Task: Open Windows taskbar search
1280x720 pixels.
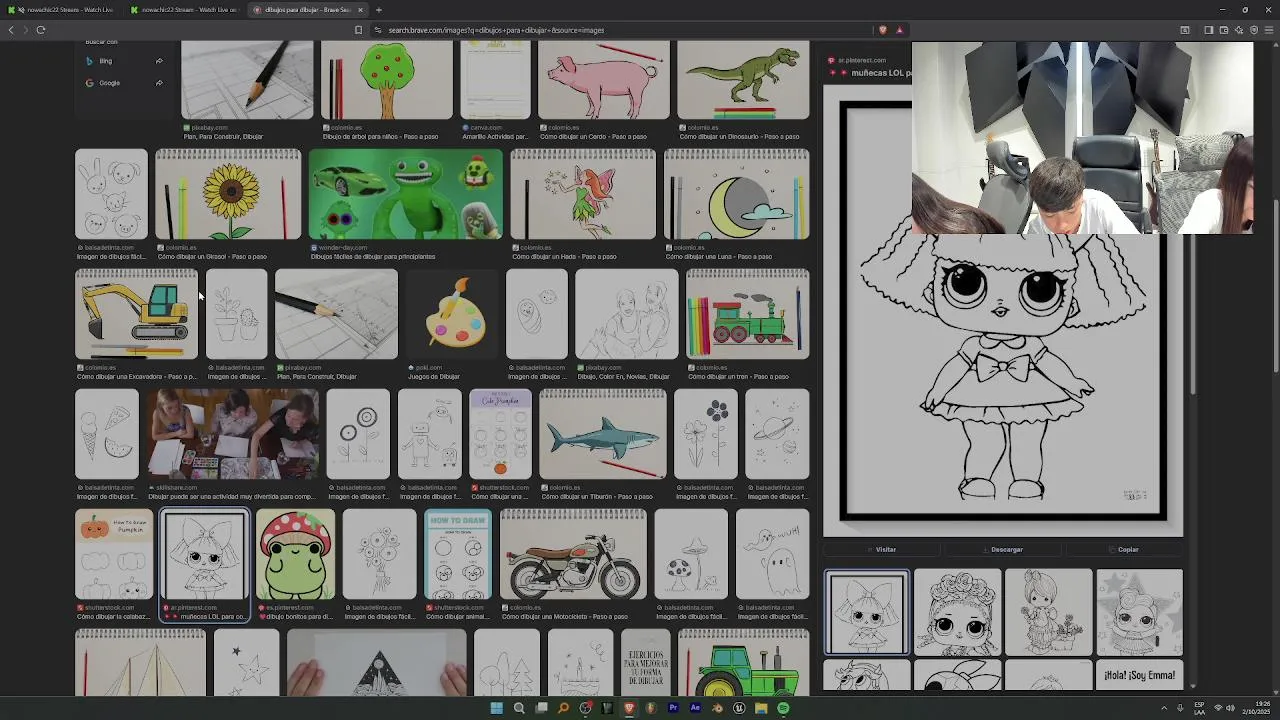Action: 518,708
